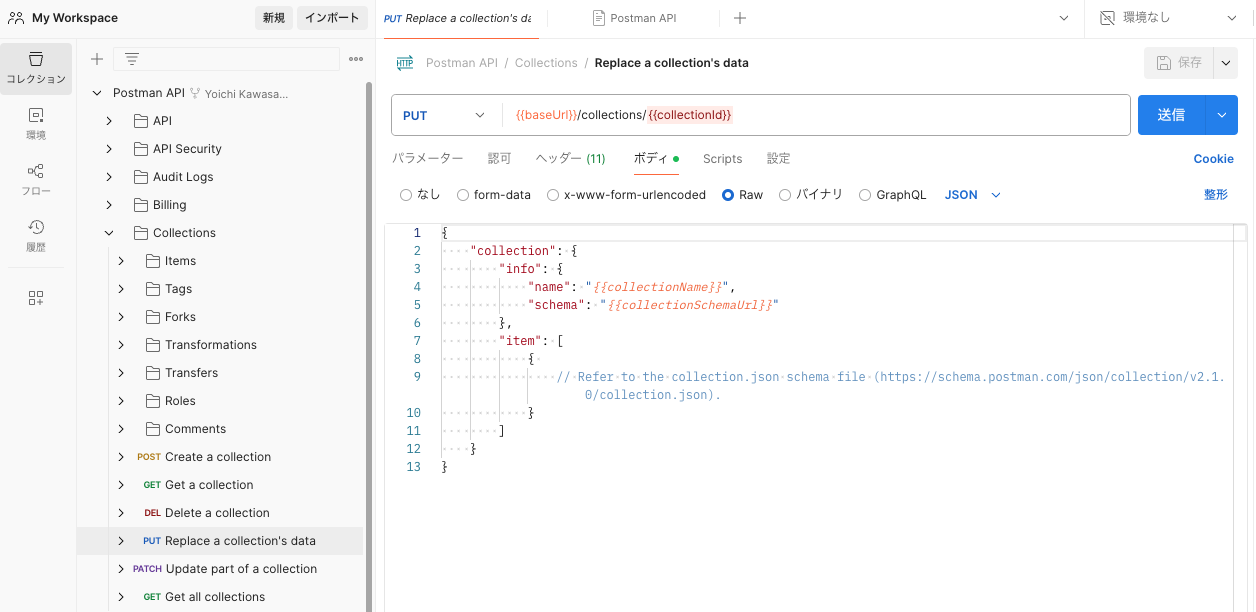Select the GraphQL body type radio
1256x612 pixels.
click(864, 195)
